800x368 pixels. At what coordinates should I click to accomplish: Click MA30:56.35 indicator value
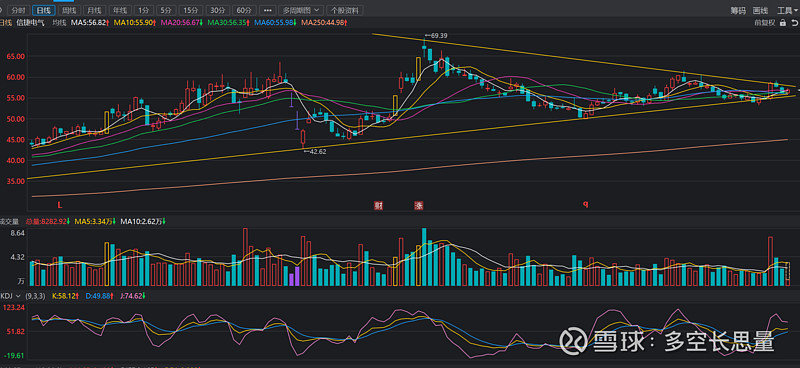(x=229, y=22)
